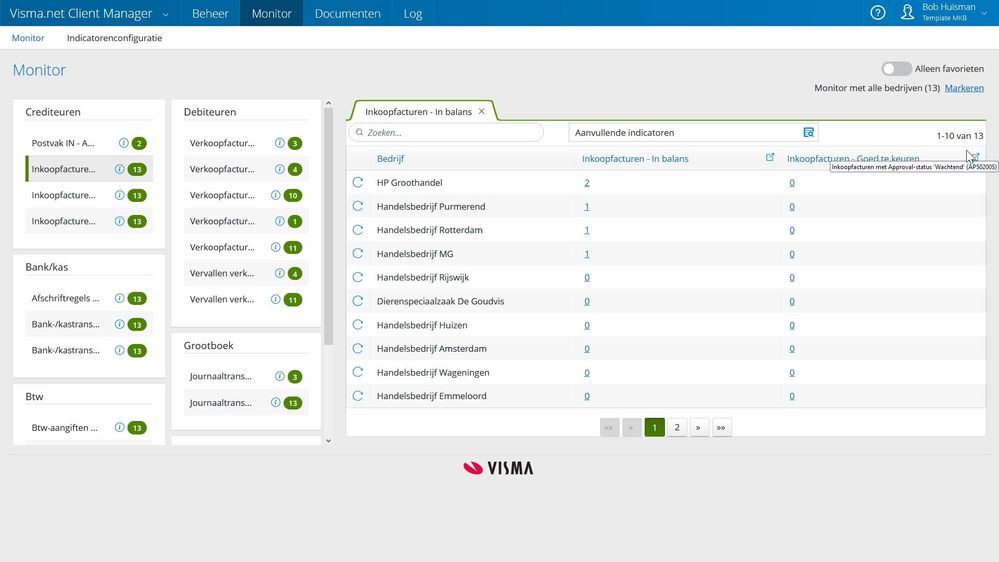Go to Indicatorenconfiguratie sub-tab

pos(114,38)
